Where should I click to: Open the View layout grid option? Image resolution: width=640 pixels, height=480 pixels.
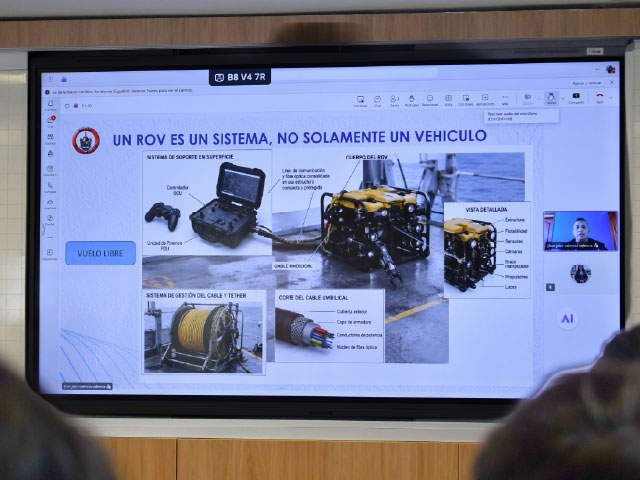point(448,100)
